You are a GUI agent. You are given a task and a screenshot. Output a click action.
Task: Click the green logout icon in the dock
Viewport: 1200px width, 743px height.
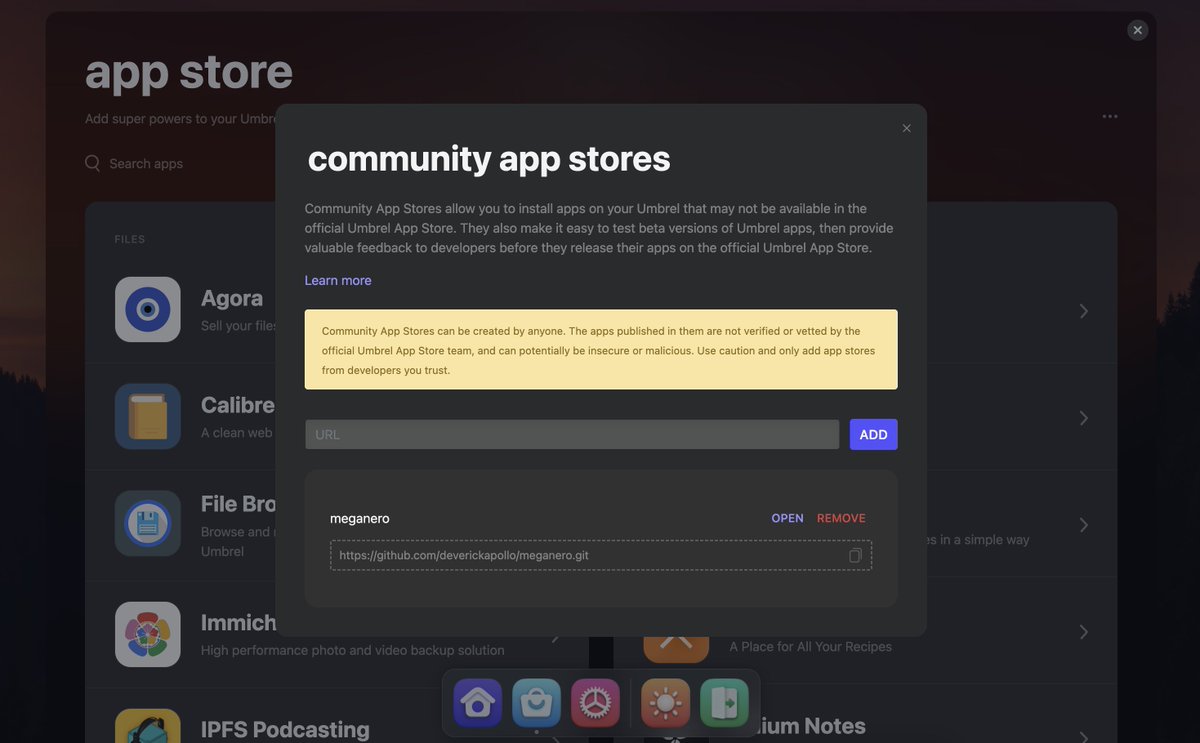click(x=724, y=702)
